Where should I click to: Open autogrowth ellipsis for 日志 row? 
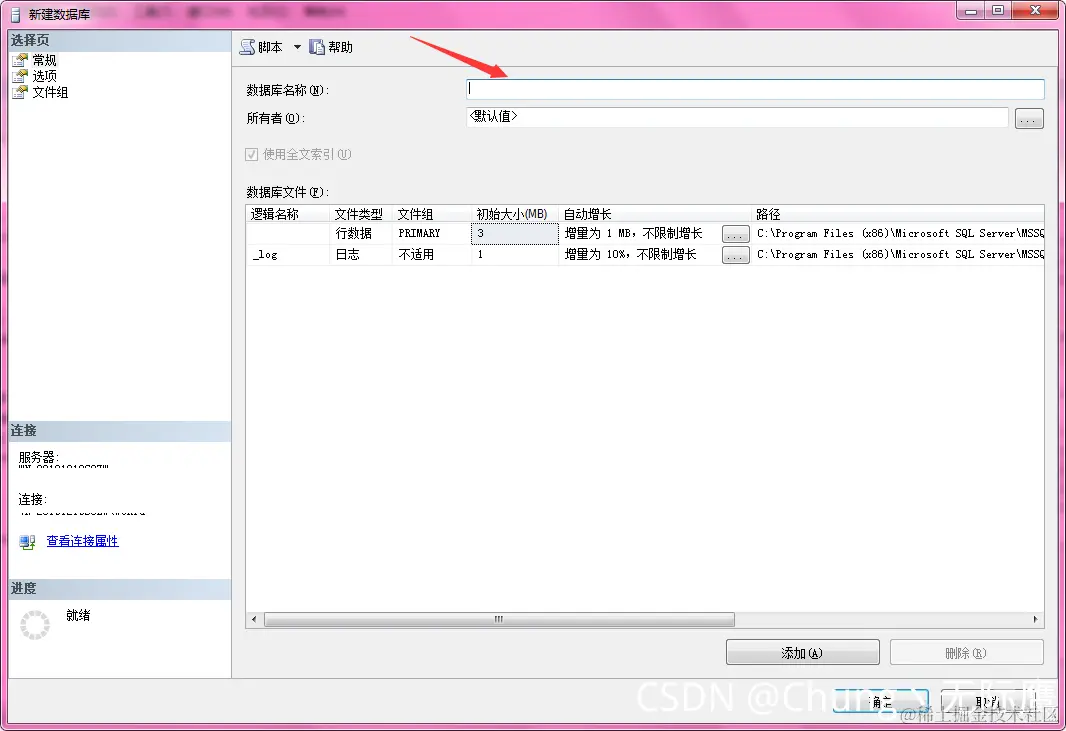pos(736,255)
